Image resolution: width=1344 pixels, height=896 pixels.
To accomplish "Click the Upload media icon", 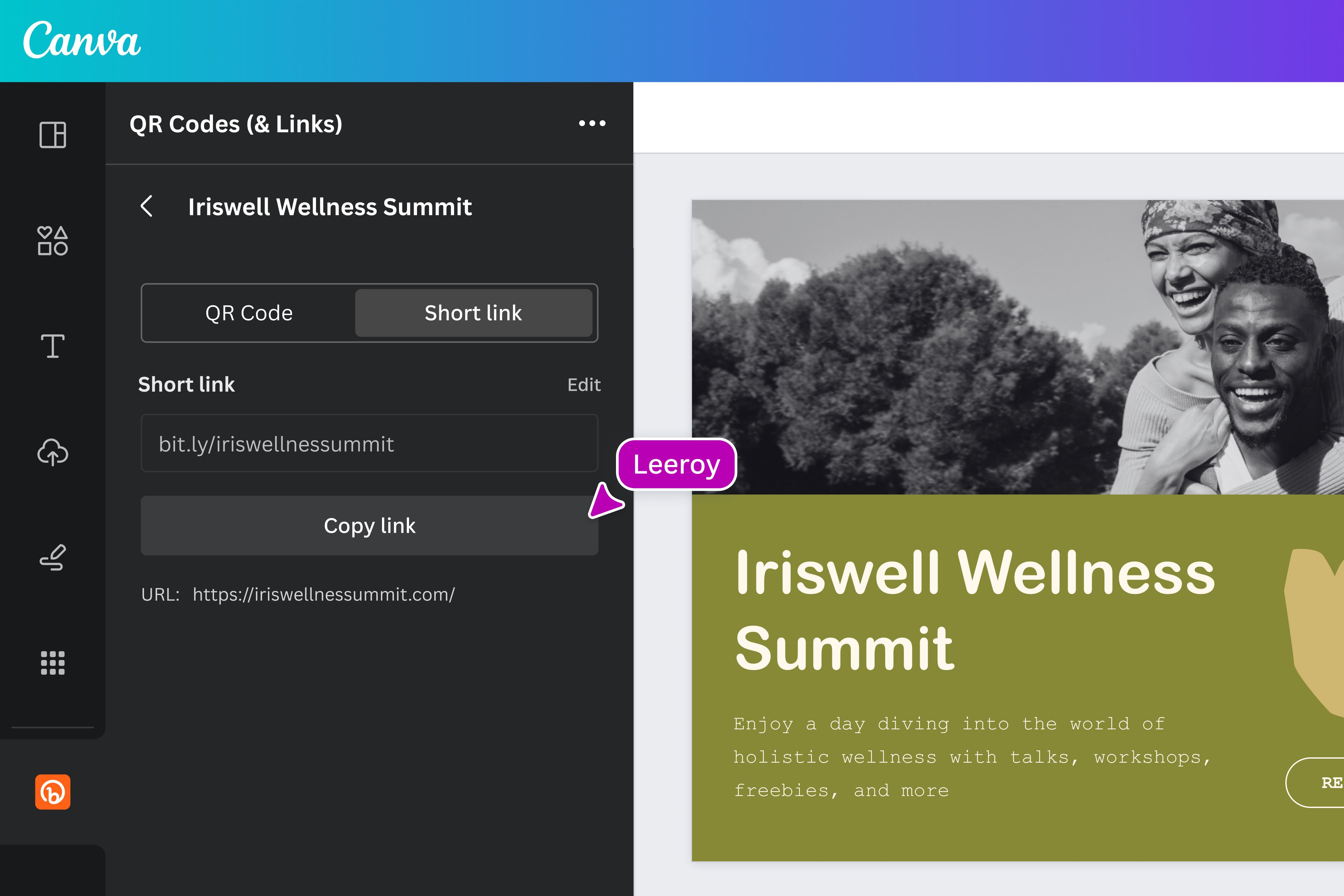I will coord(52,452).
